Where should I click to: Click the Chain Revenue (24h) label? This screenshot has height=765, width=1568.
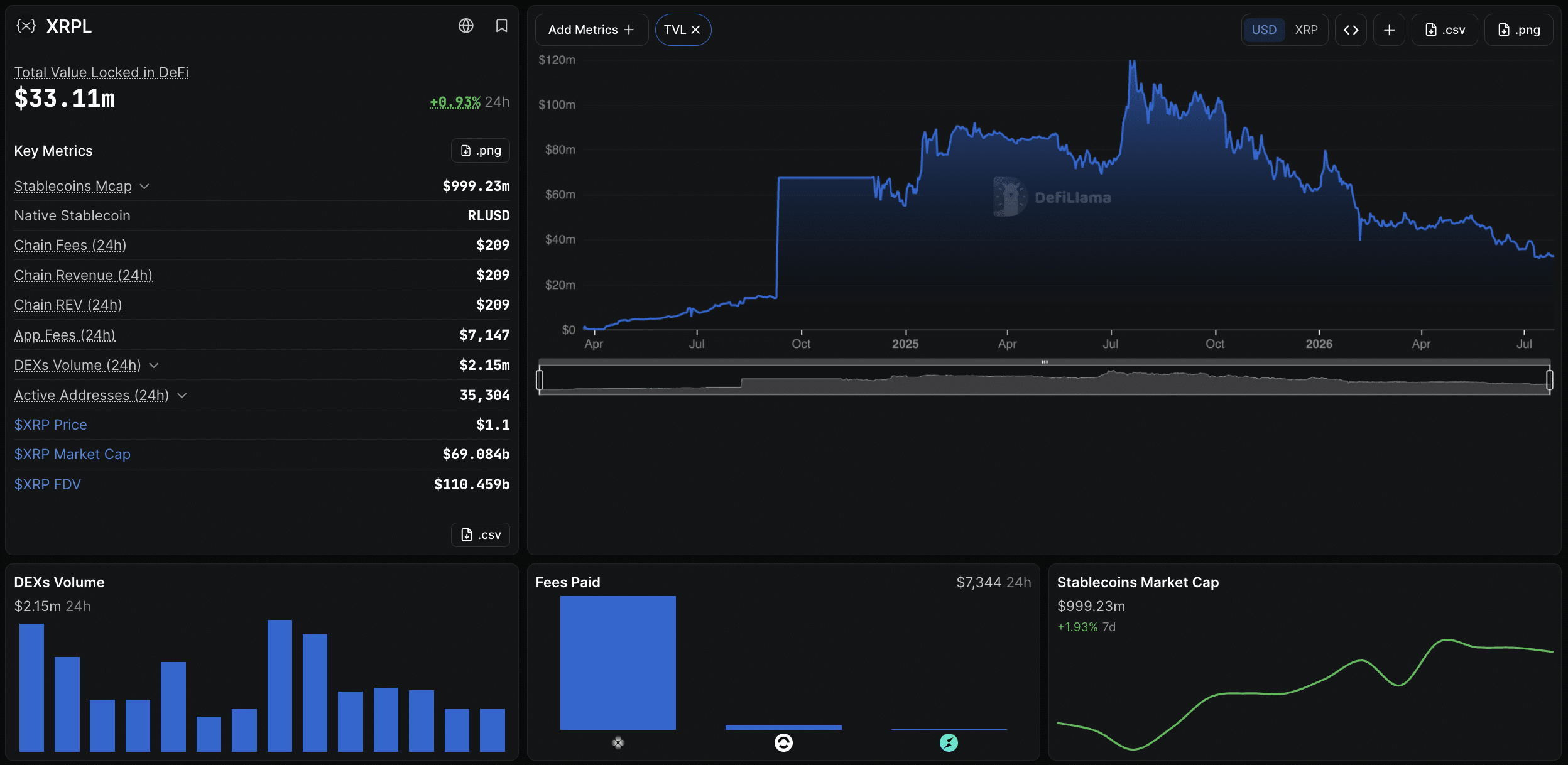tap(83, 275)
